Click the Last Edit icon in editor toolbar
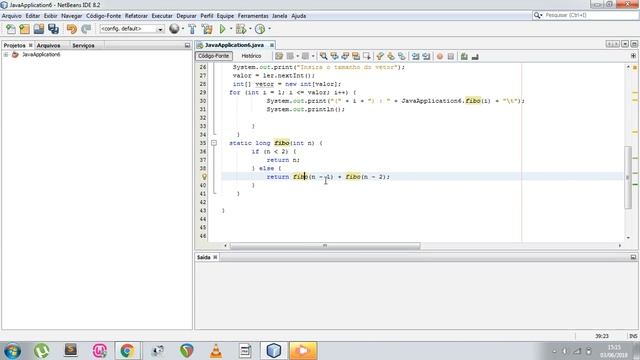Screen dimensions: 640x360 point(279,56)
